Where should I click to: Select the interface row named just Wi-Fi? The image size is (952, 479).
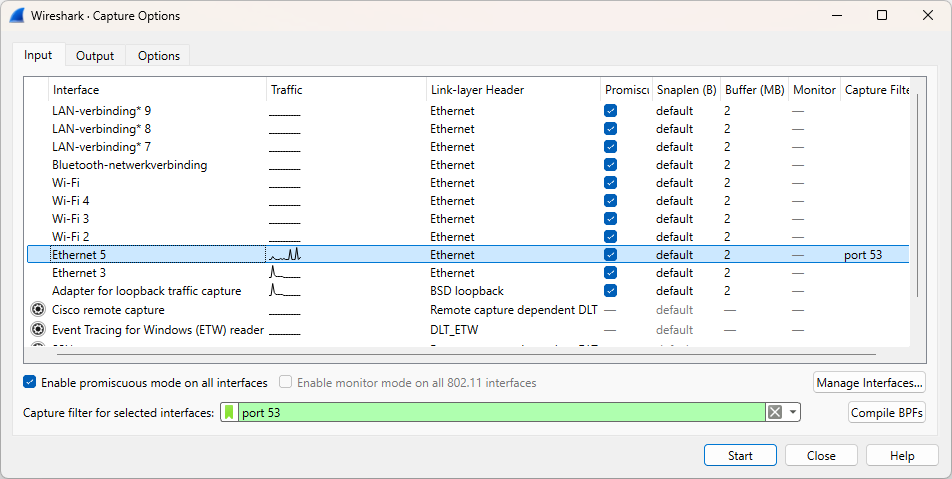[468, 183]
